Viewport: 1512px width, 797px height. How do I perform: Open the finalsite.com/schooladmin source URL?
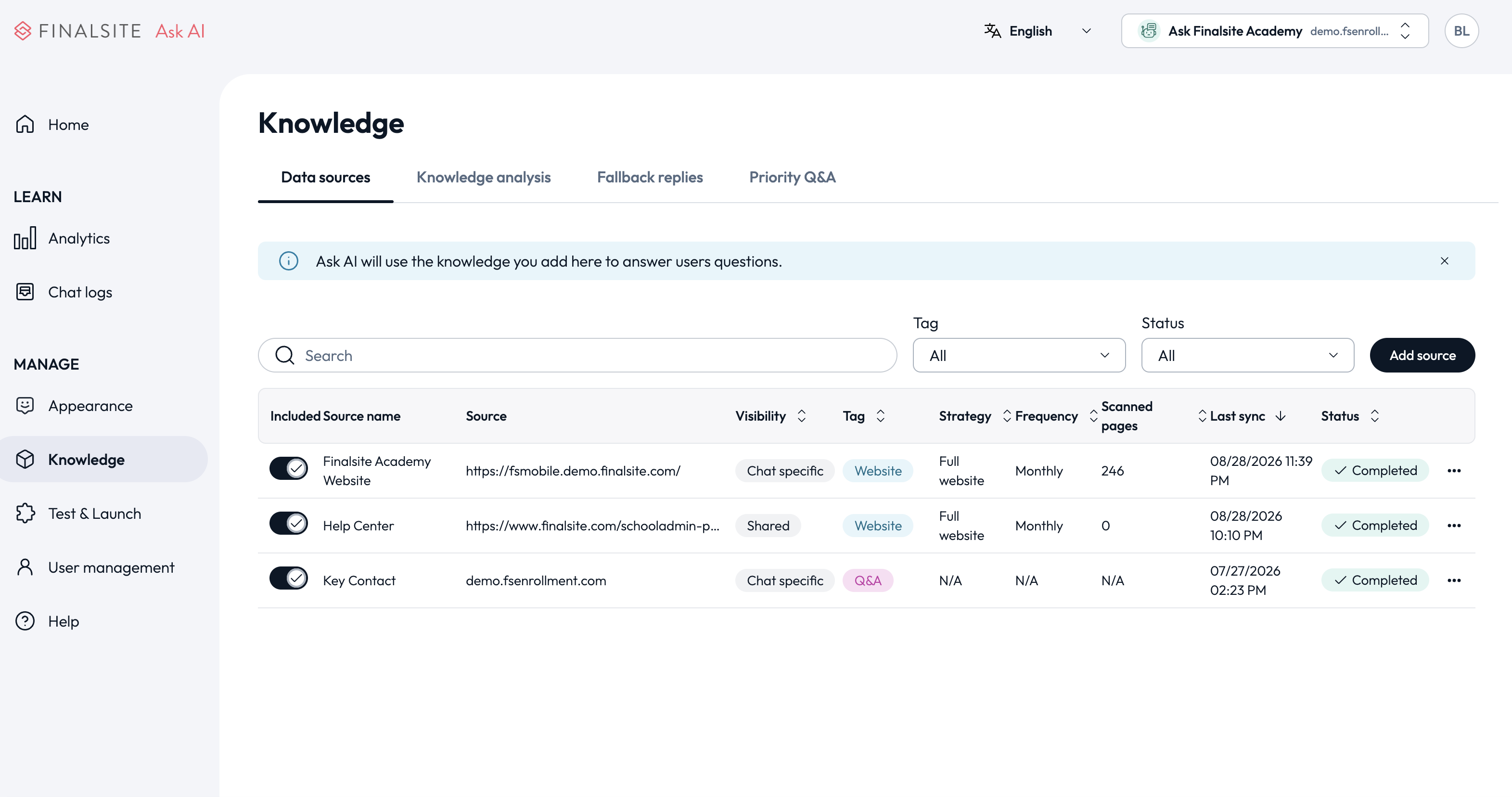click(592, 526)
